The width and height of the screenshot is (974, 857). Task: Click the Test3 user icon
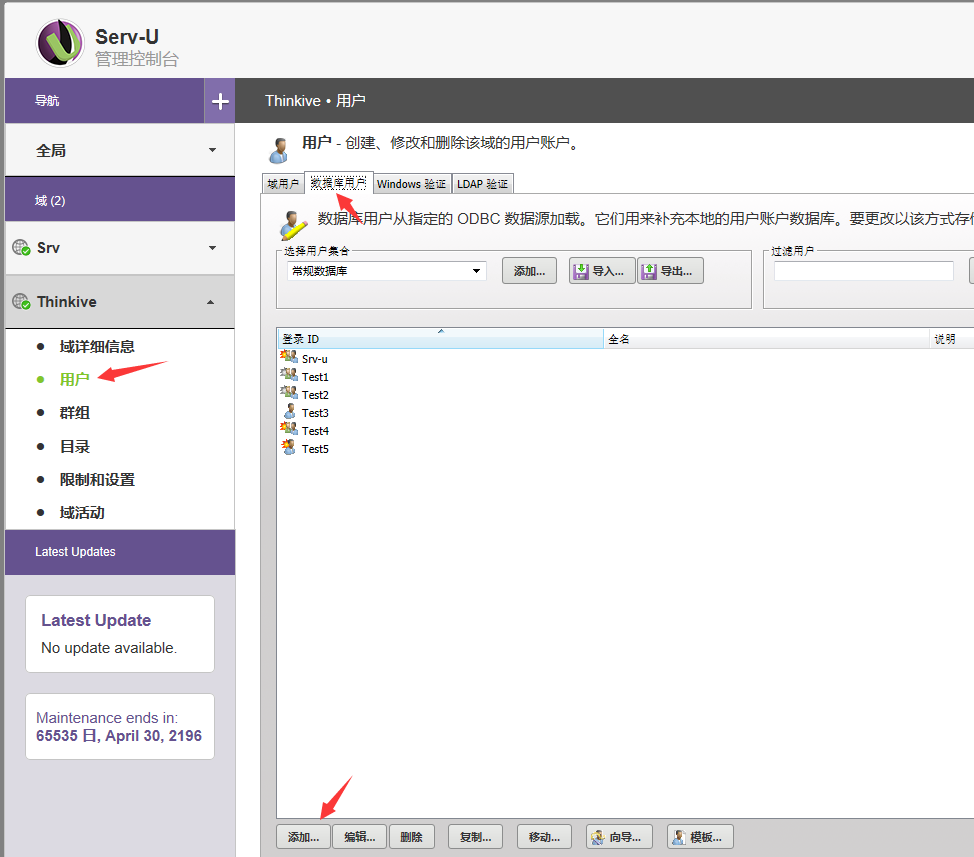pos(289,411)
